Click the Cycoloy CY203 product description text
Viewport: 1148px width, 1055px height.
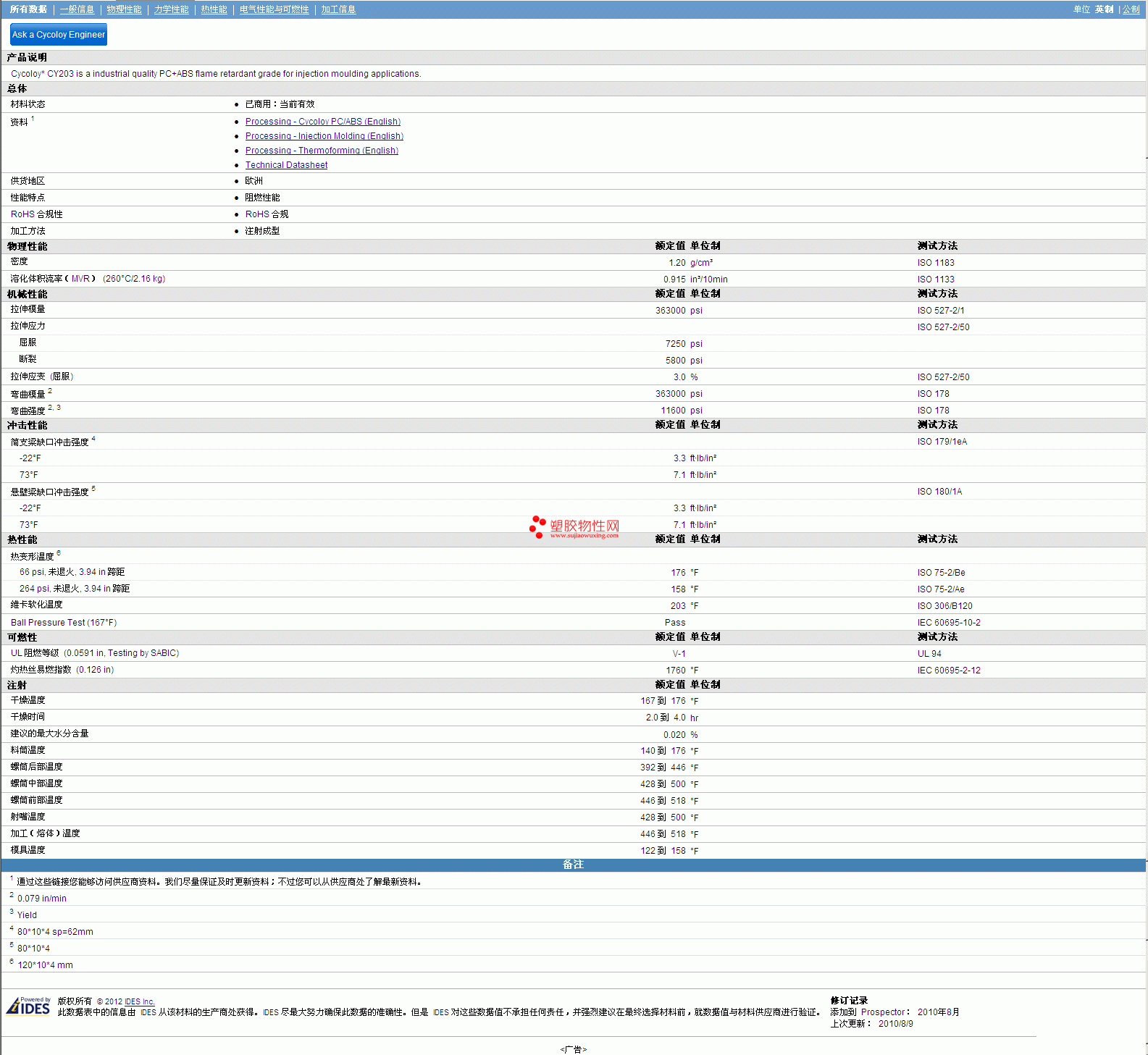tap(216, 74)
